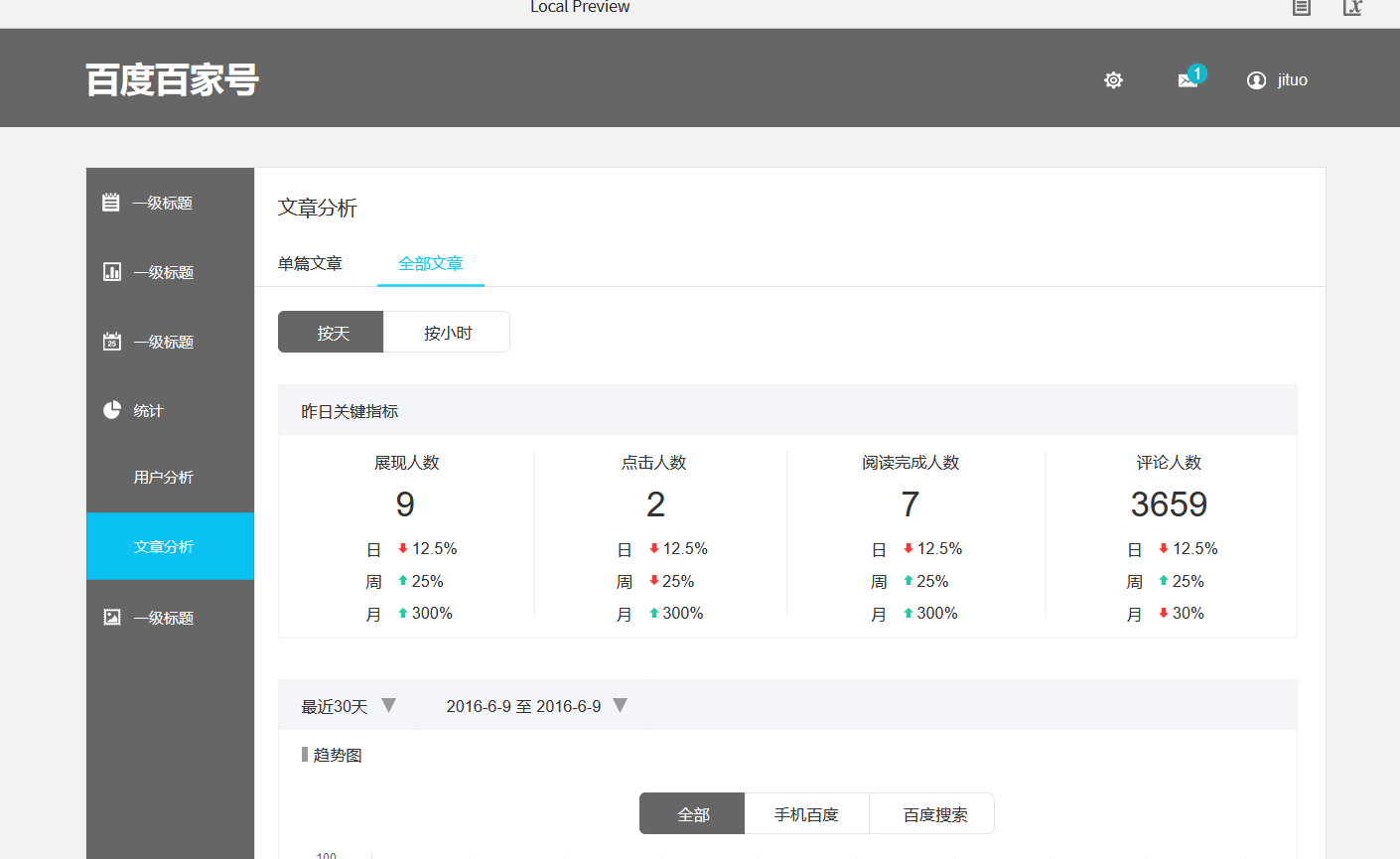
Task: Click the document icon in preview bar
Action: (1302, 7)
